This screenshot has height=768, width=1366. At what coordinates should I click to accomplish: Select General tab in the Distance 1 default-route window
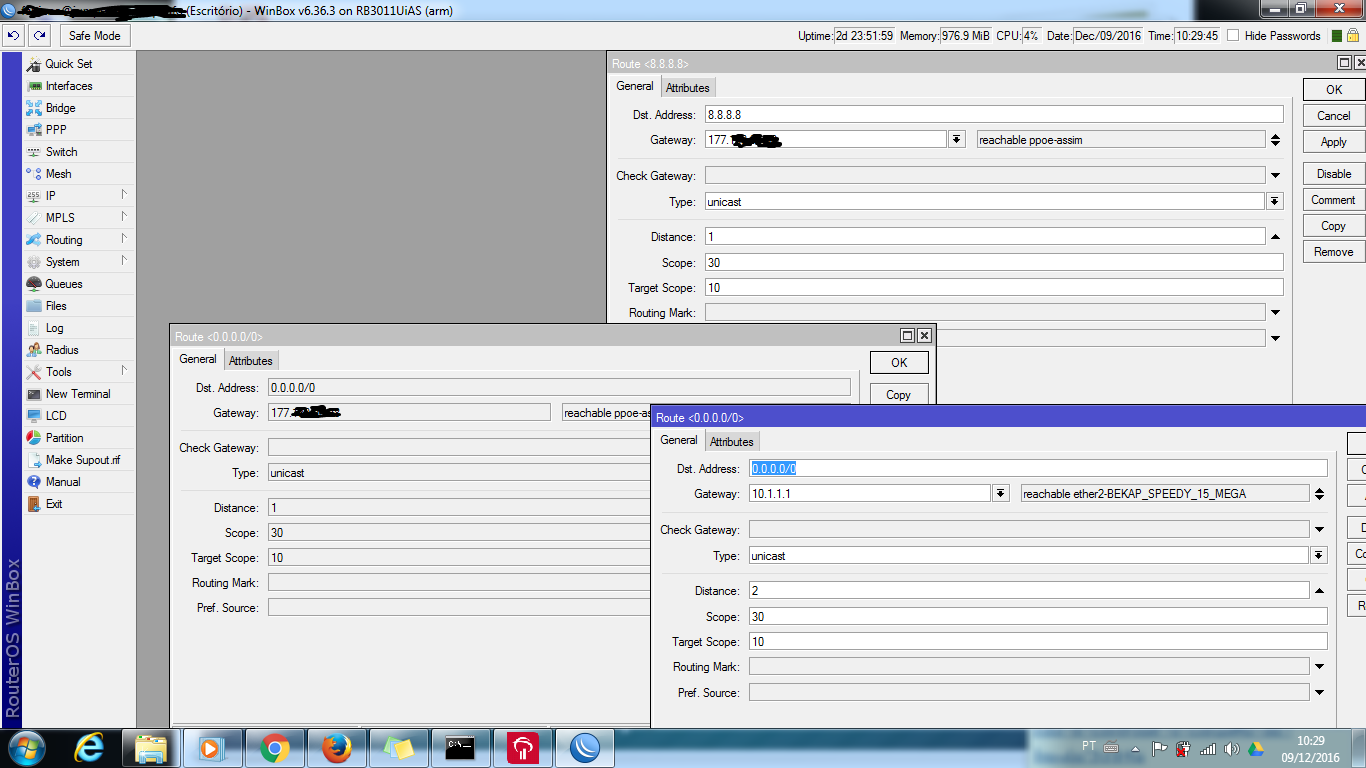(198, 360)
